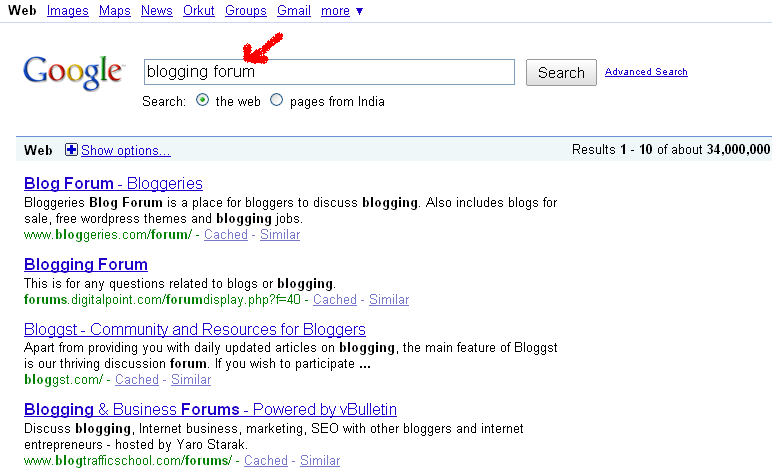
Task: Open Bloggst Community and Resources result
Action: point(195,329)
